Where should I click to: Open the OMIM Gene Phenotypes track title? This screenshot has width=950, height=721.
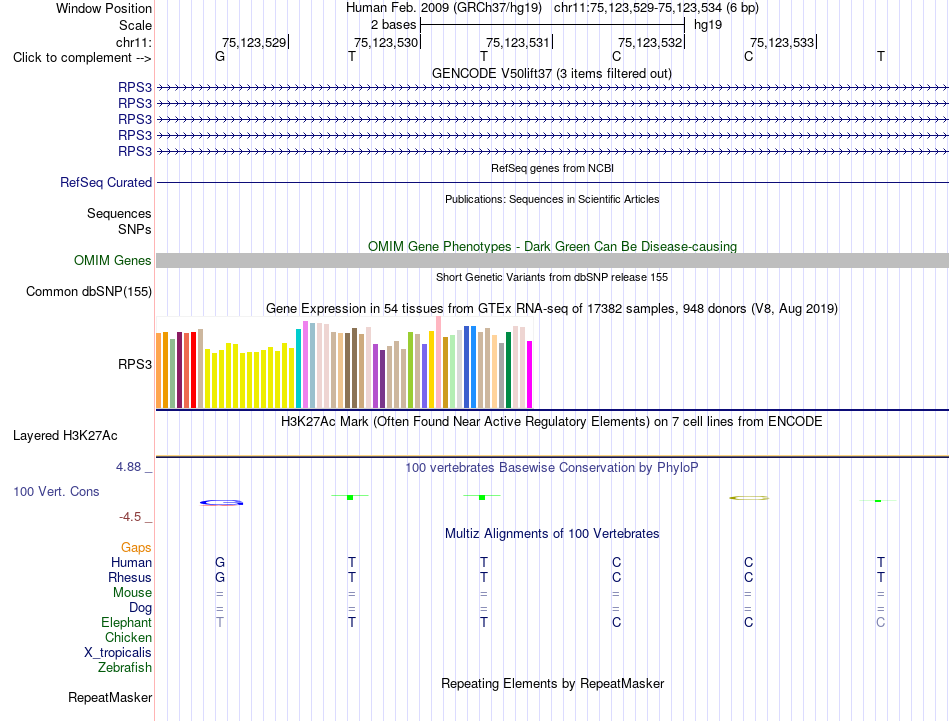[x=552, y=247]
